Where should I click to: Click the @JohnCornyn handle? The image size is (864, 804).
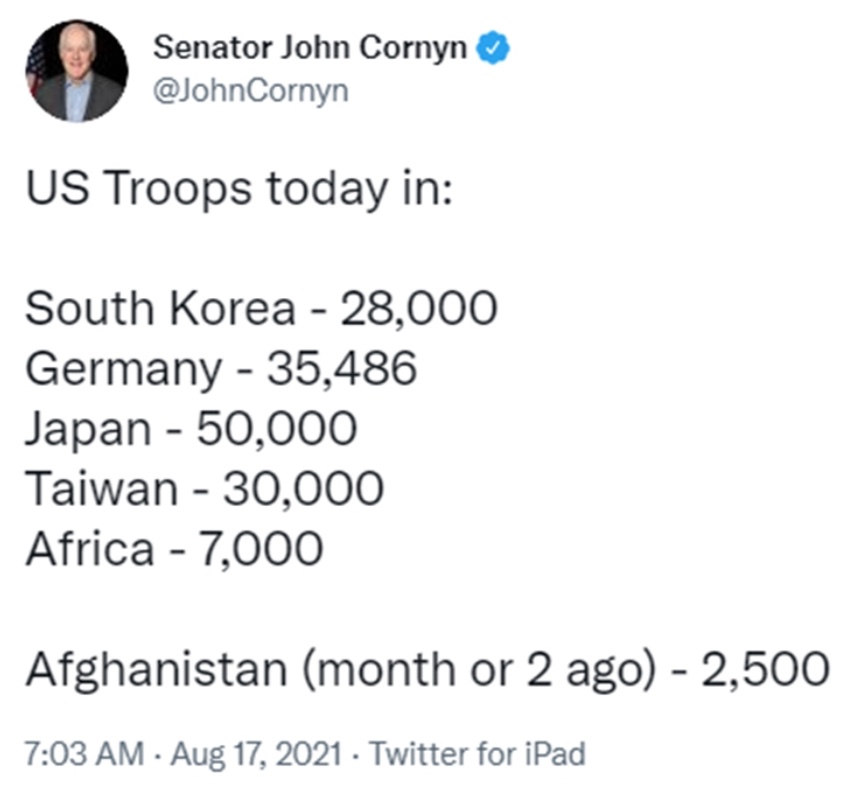[x=251, y=91]
